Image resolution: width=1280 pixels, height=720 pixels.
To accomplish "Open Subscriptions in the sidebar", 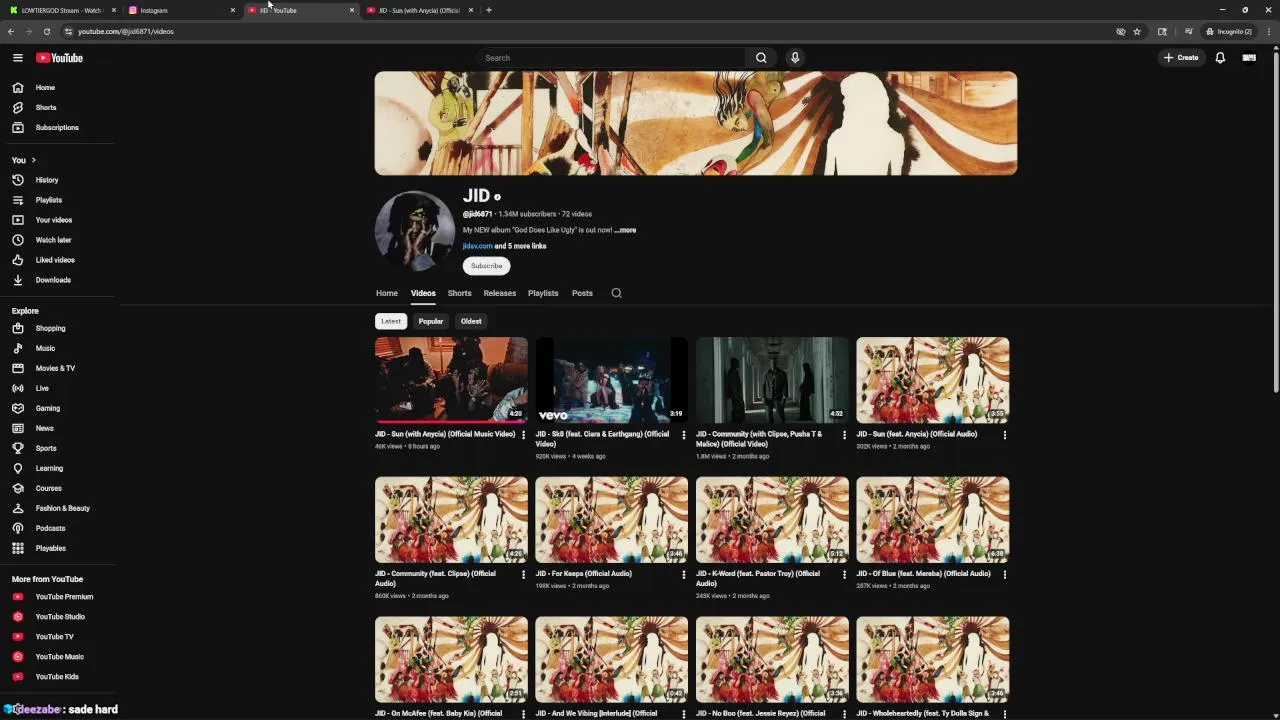I will pos(58,128).
